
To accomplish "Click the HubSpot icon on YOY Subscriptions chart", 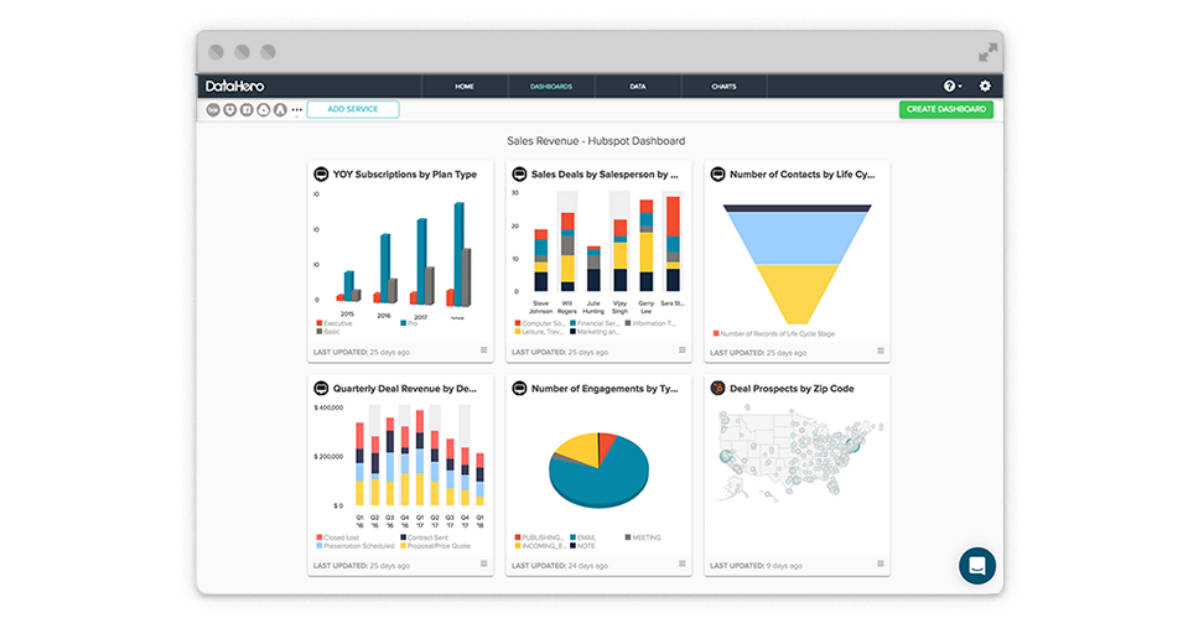I will coord(319,173).
